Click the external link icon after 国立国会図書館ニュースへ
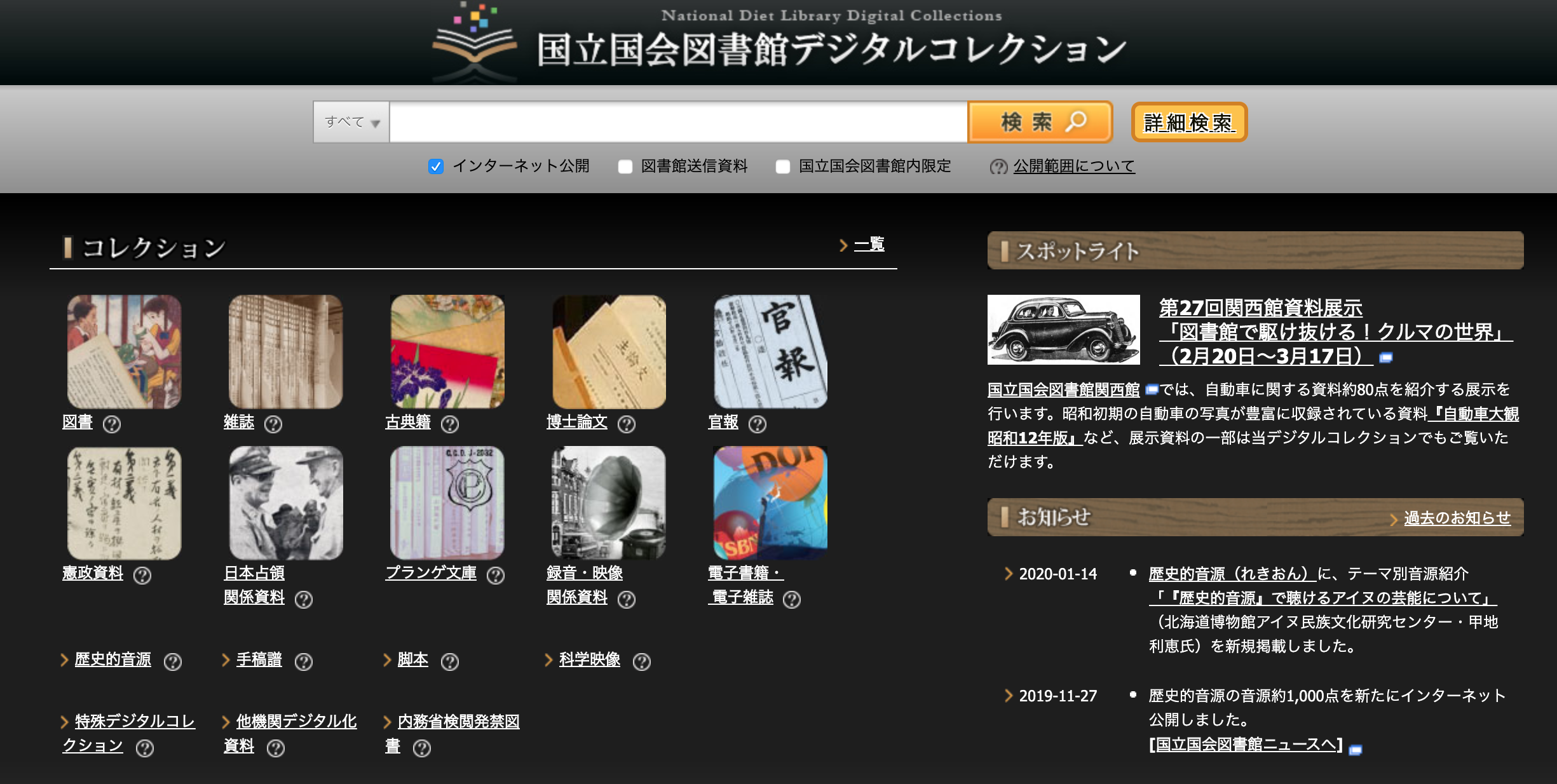The height and width of the screenshot is (784, 1557). point(1356,750)
